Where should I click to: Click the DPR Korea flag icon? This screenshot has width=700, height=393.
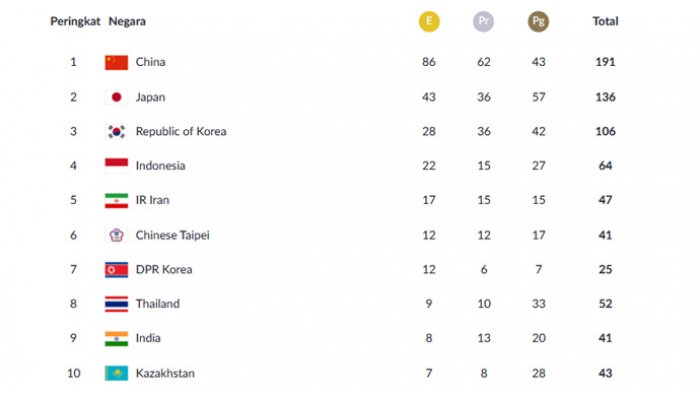(x=117, y=270)
